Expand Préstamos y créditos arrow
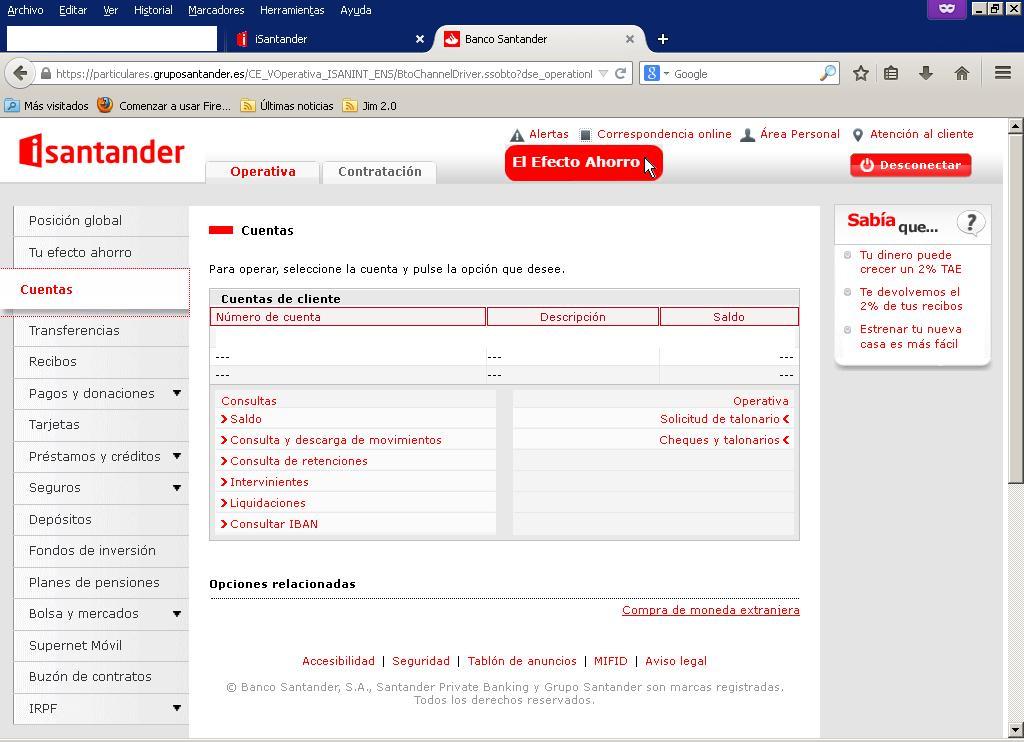This screenshot has width=1024, height=742. coord(176,456)
